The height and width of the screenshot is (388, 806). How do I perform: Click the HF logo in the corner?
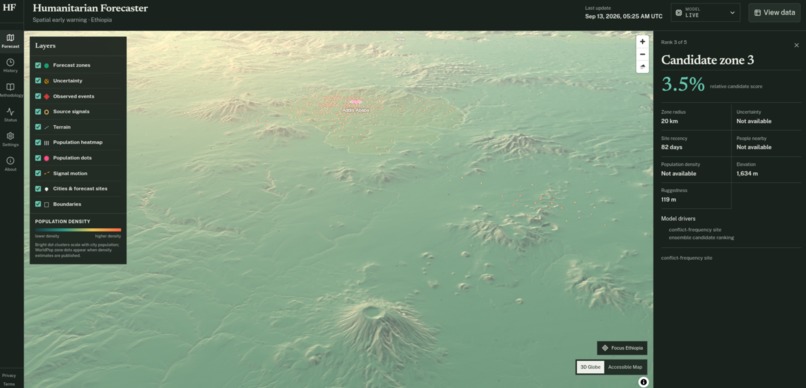point(9,8)
